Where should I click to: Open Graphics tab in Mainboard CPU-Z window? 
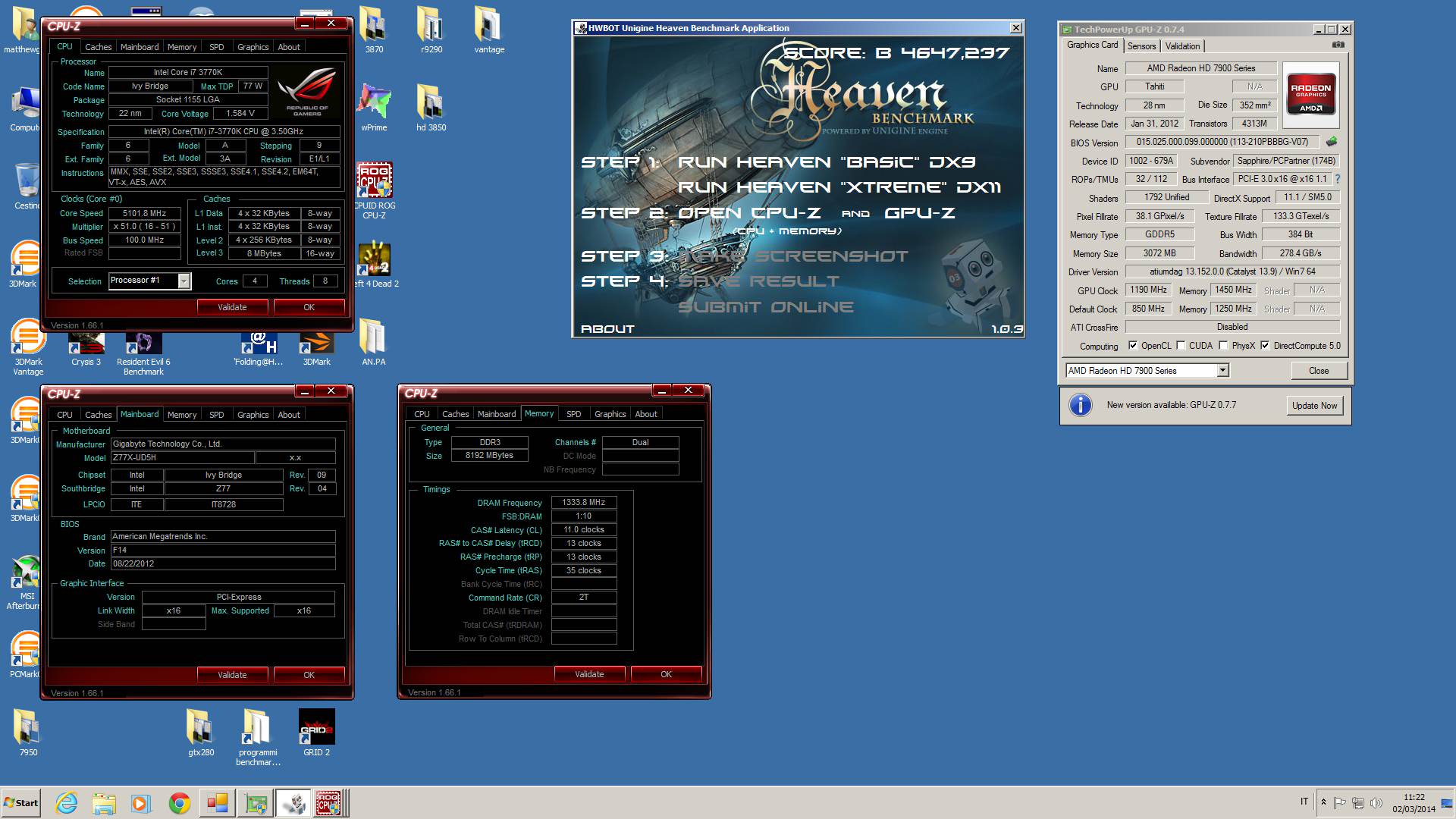pyautogui.click(x=253, y=415)
